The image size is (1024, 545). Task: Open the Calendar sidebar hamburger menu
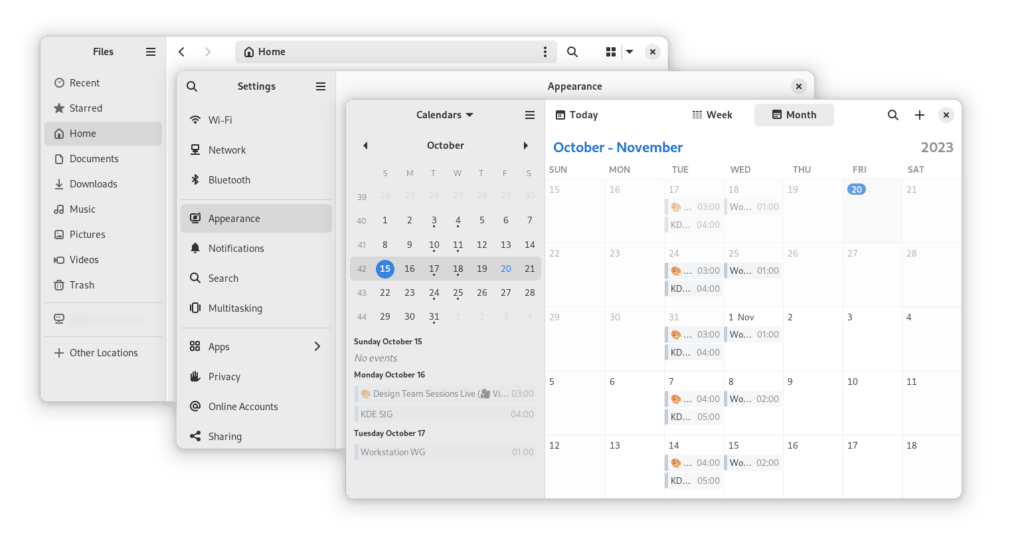coord(530,115)
